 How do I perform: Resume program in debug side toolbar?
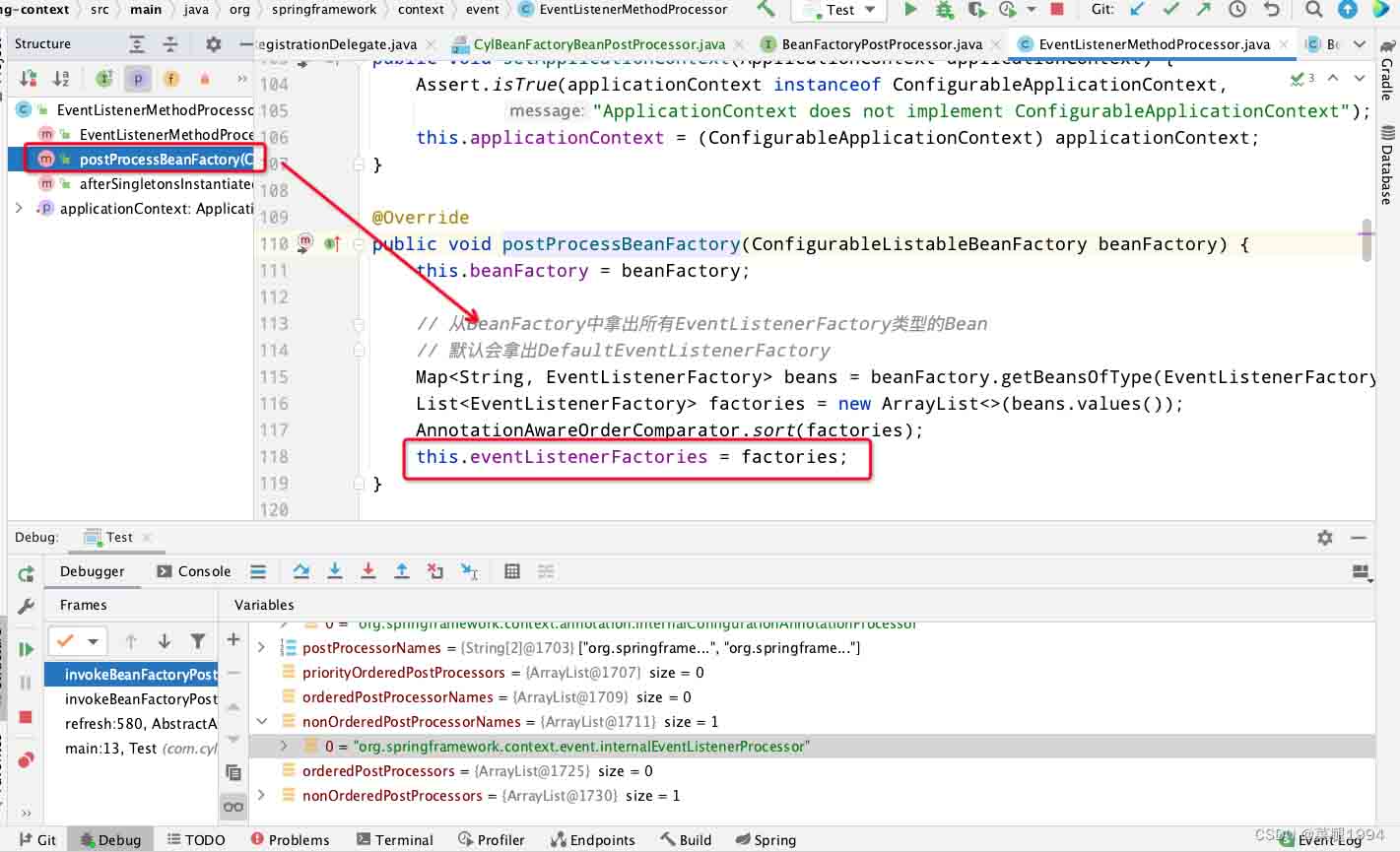tap(27, 649)
